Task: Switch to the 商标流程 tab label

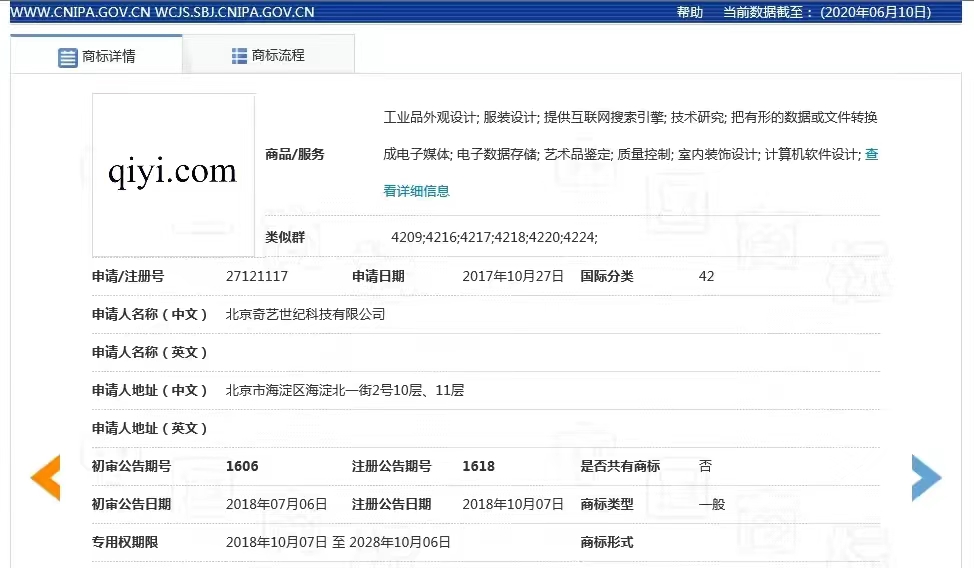Action: [278, 56]
